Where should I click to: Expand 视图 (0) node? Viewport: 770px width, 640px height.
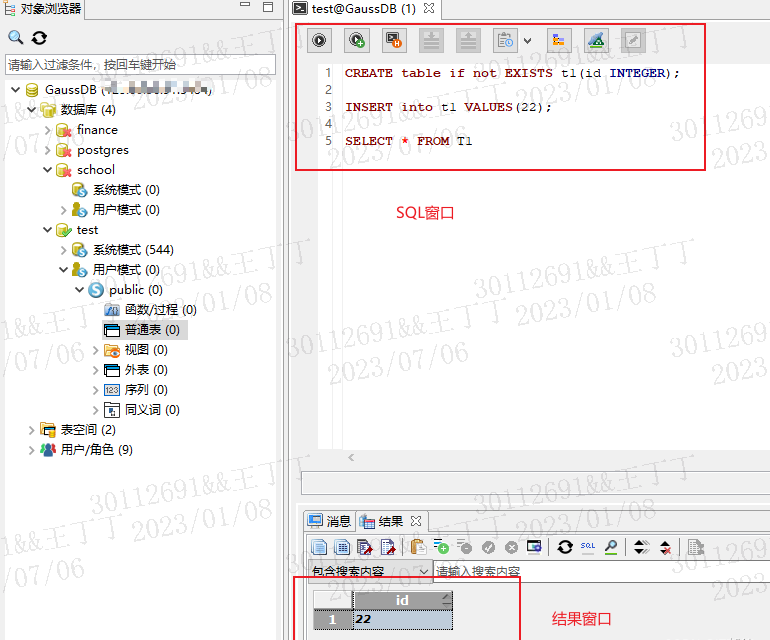point(96,350)
